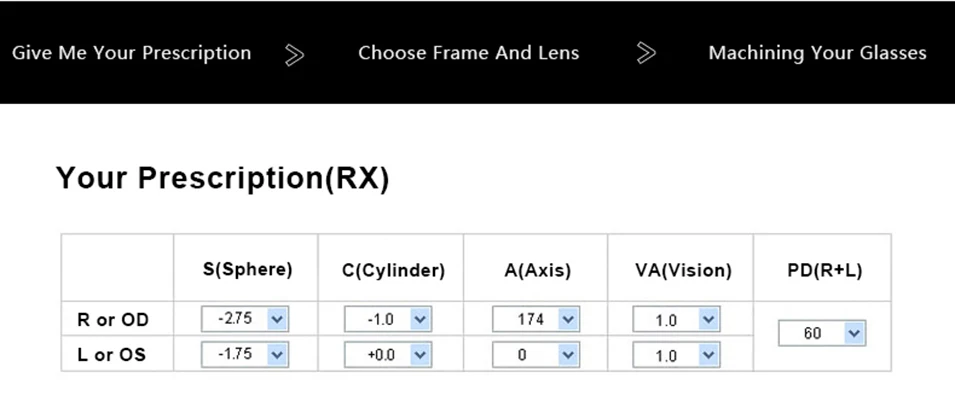
Task: Open the L or OS Axis dropdown showing 0
Action: [536, 355]
